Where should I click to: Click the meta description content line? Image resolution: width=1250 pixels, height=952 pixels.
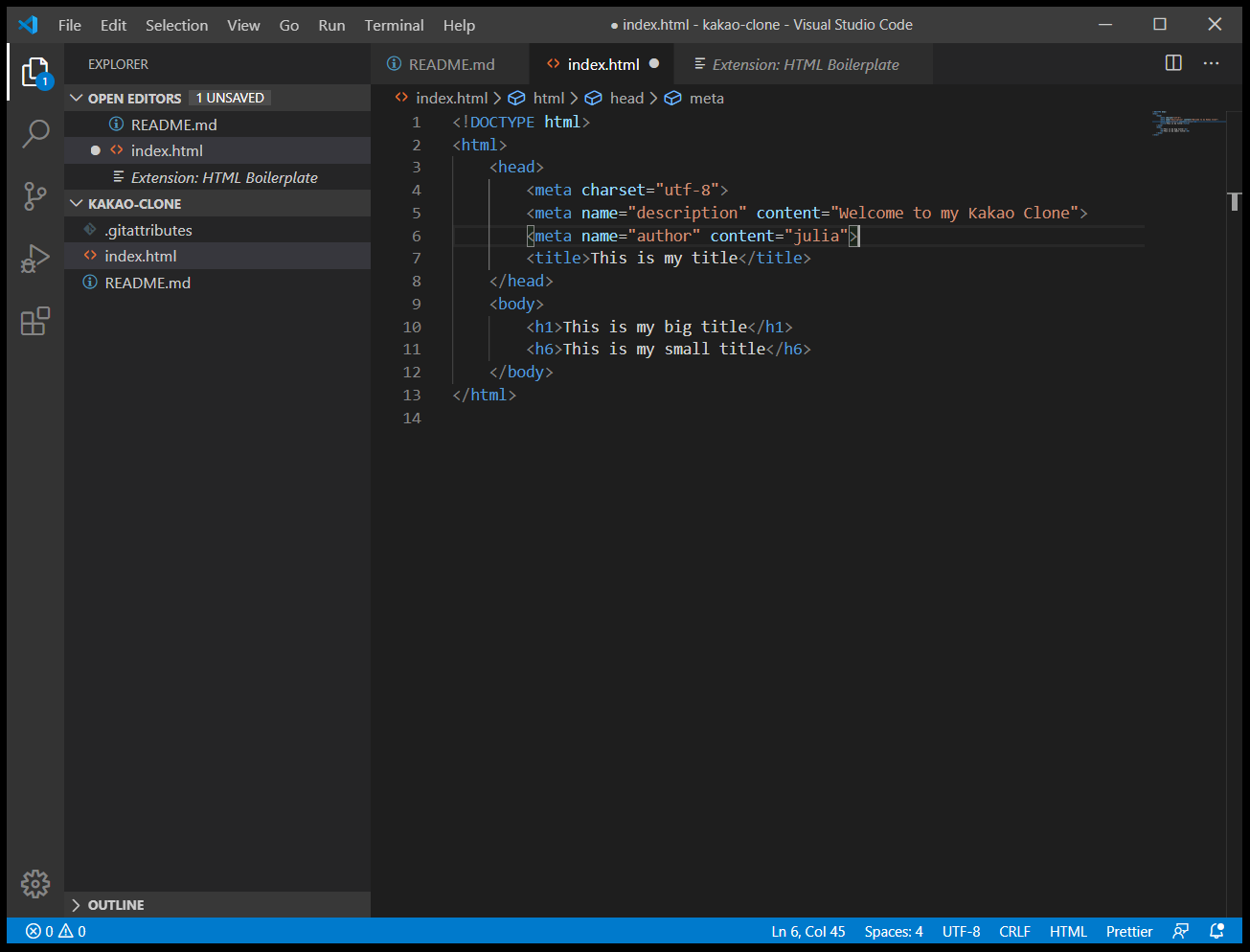click(x=807, y=213)
